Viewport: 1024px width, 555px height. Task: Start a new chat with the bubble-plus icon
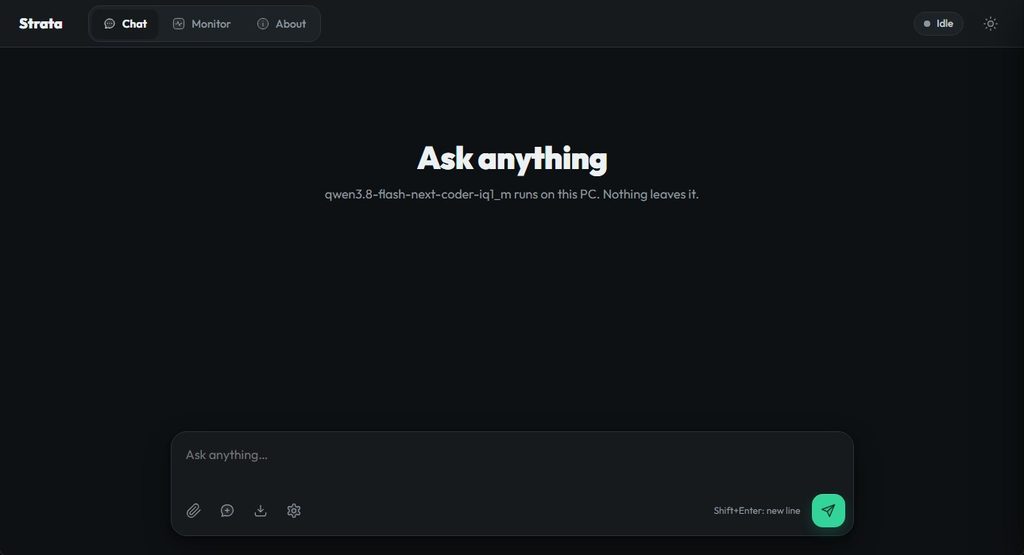(x=227, y=511)
